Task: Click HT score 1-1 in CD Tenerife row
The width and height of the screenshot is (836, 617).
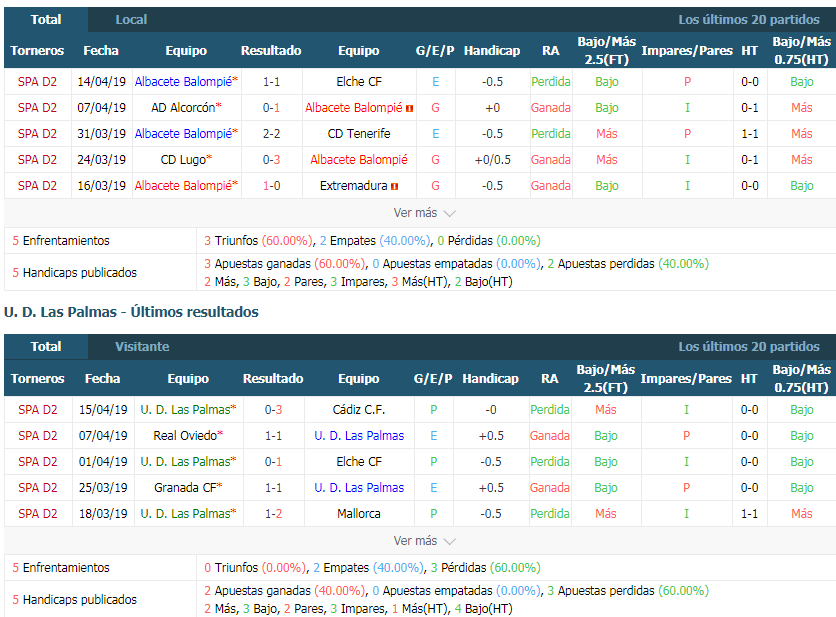Action: pyautogui.click(x=750, y=133)
